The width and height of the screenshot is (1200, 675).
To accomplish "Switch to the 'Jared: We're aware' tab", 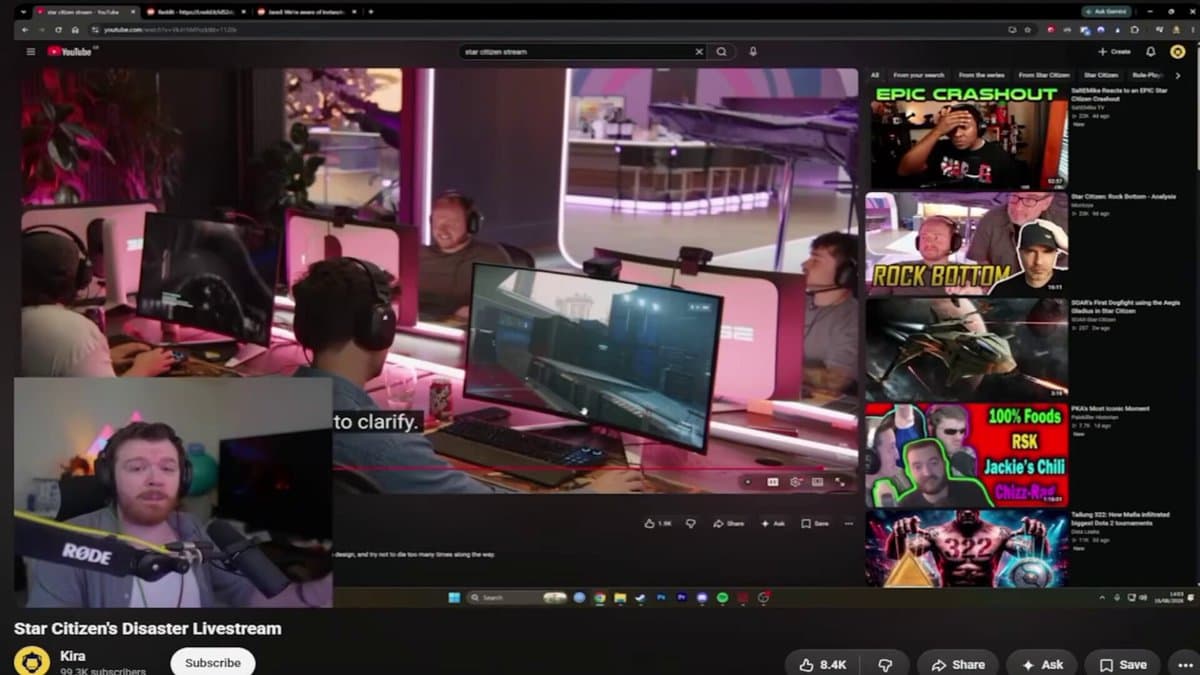I will (x=303, y=11).
